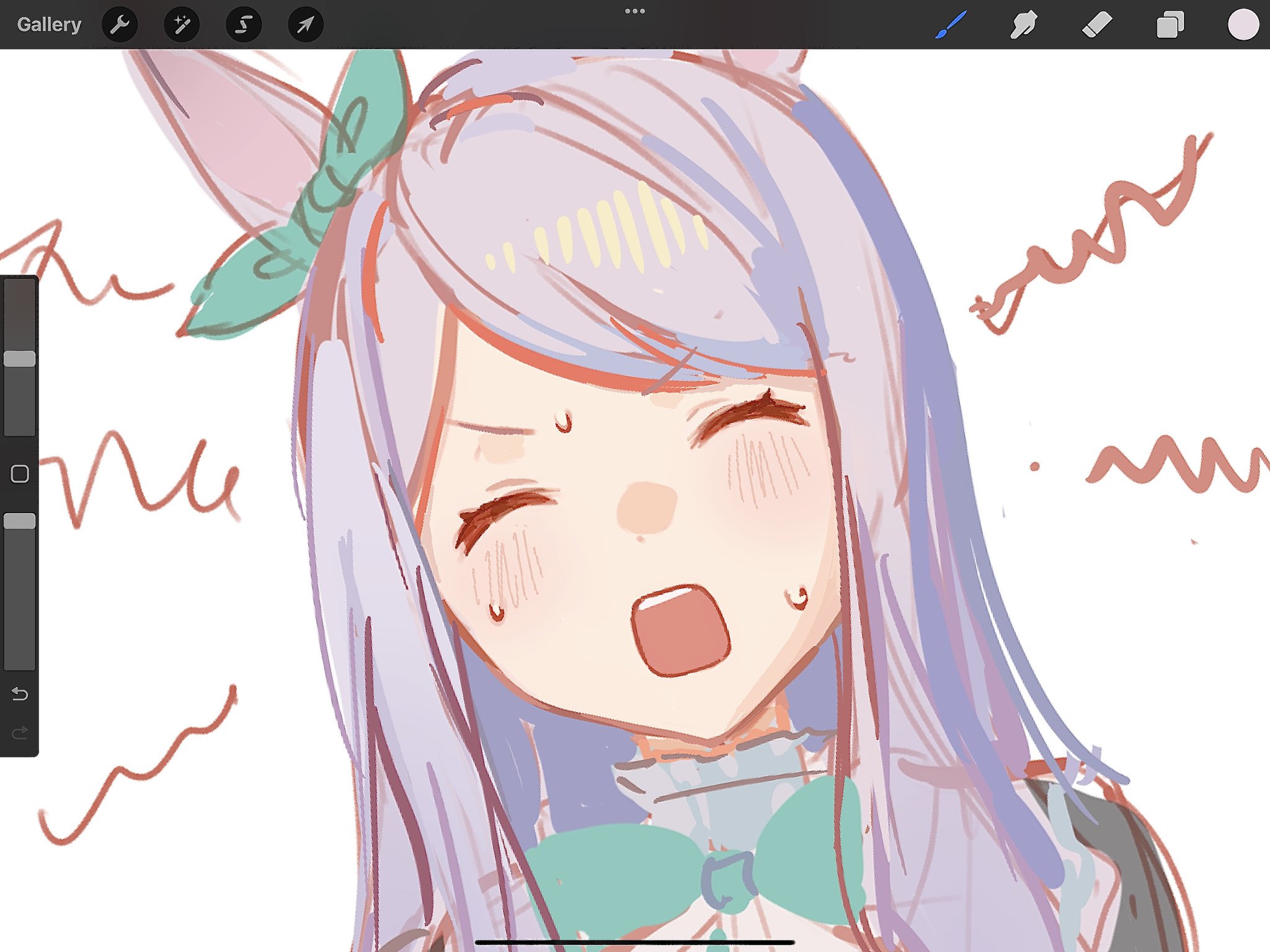The width and height of the screenshot is (1270, 952).
Task: Undo the last stroke
Action: click(20, 694)
